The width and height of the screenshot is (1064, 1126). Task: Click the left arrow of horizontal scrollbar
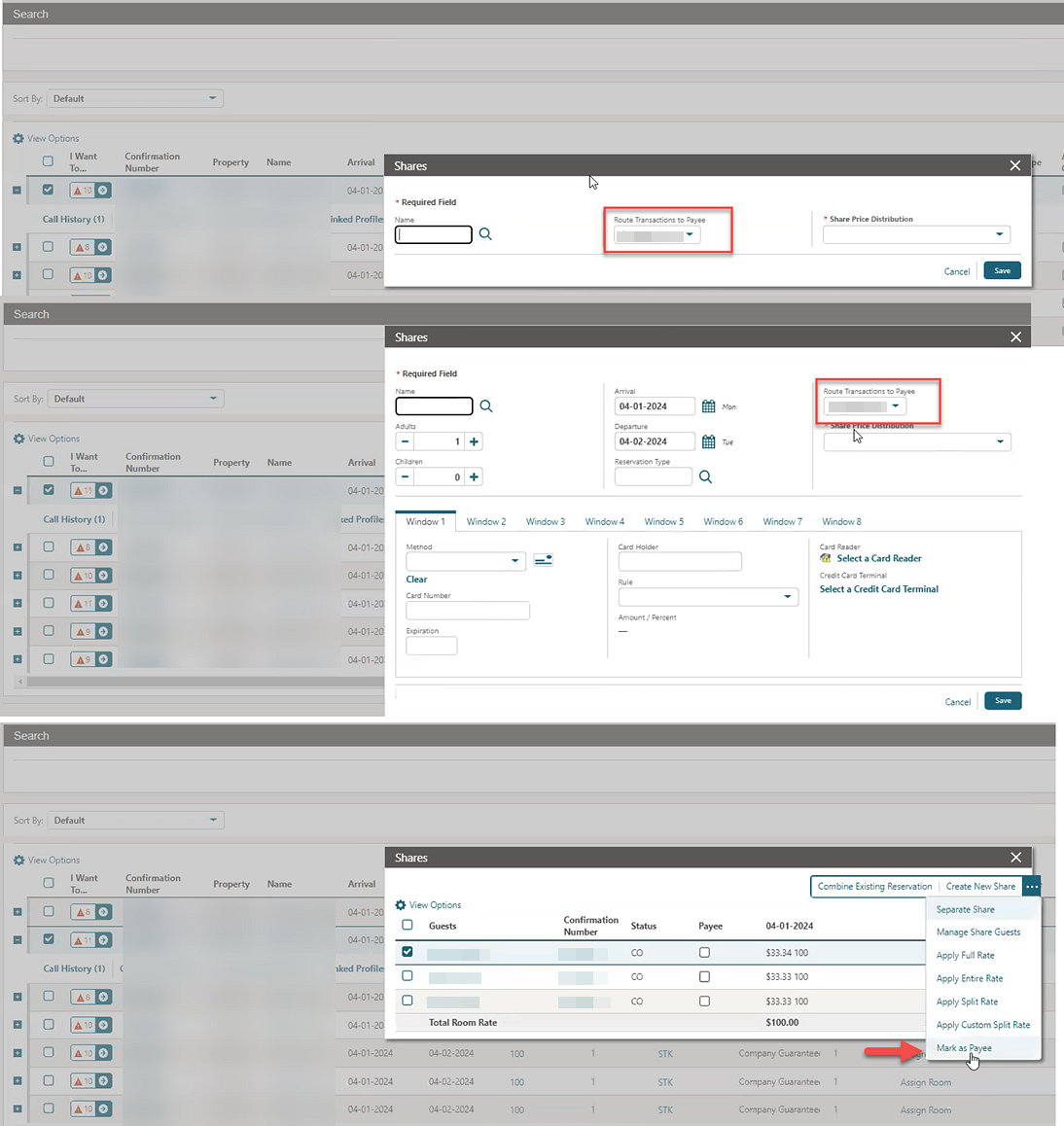(20, 681)
